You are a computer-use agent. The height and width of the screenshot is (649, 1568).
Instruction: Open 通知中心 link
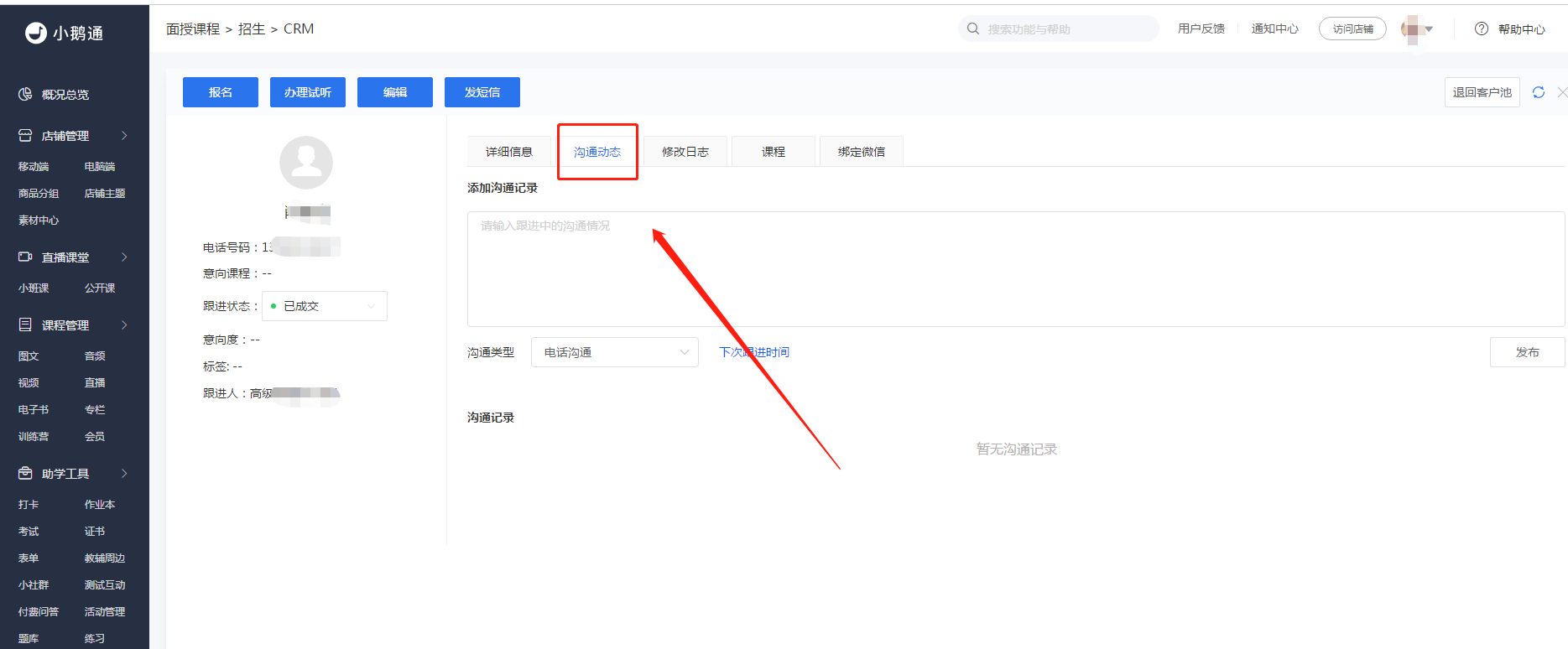(x=1275, y=29)
